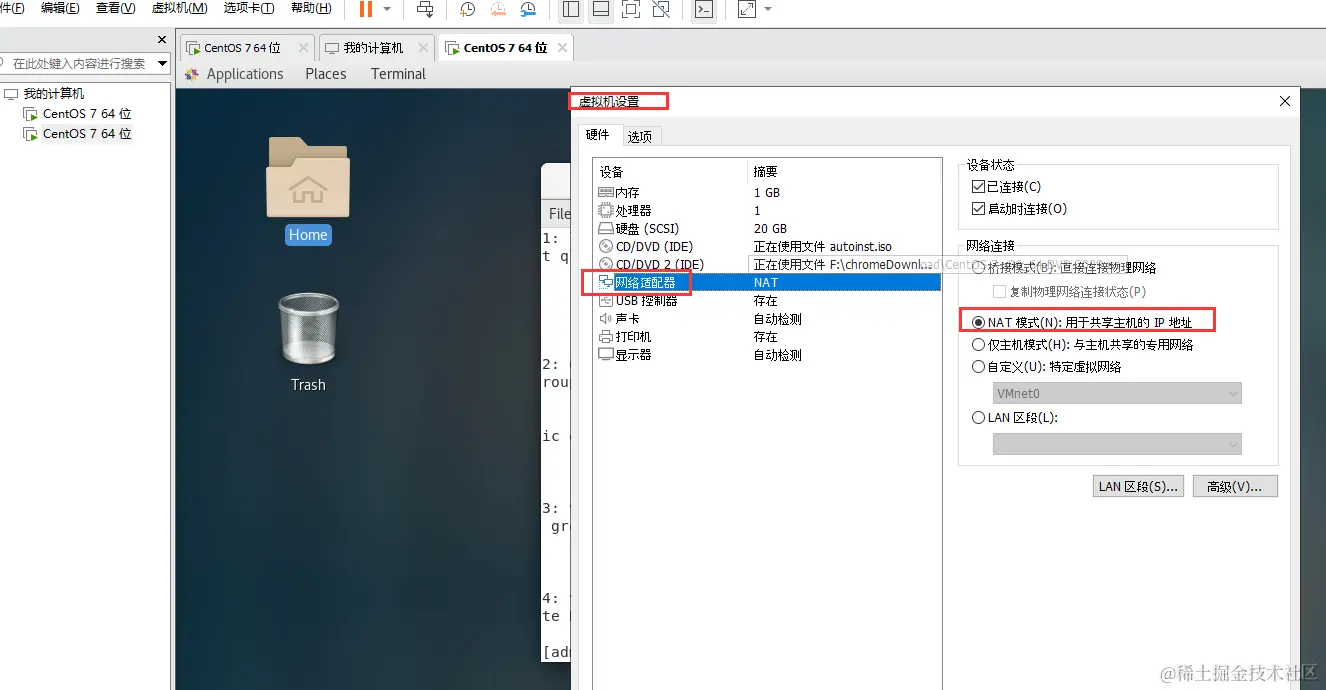Open the dropdown arrow beside the stretch icon
1326x690 pixels.
click(768, 9)
